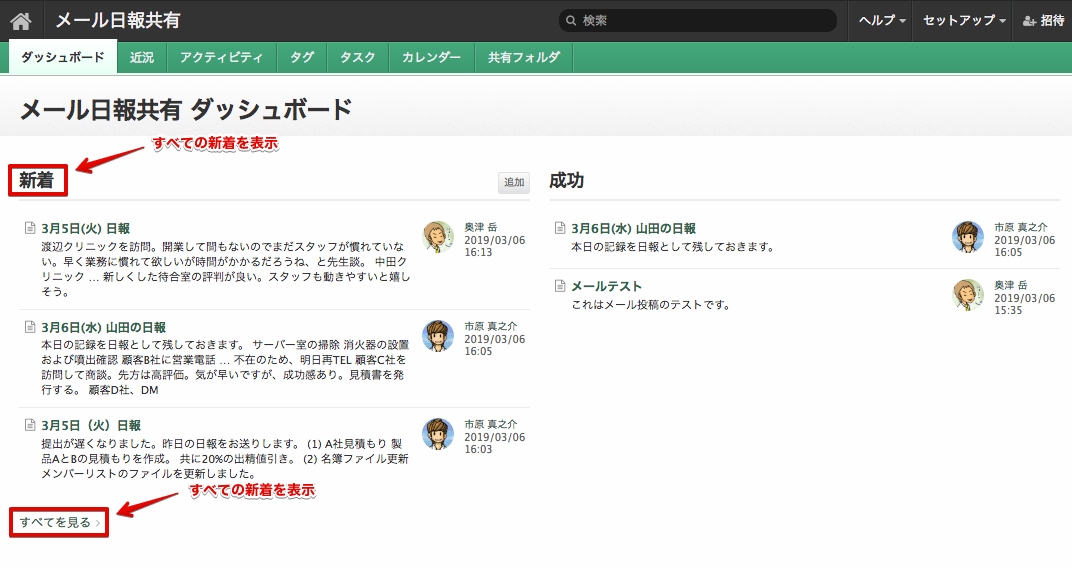The height and width of the screenshot is (568, 1072).
Task: Click timestamp 2019/03/06 16:13
Action: [494, 246]
